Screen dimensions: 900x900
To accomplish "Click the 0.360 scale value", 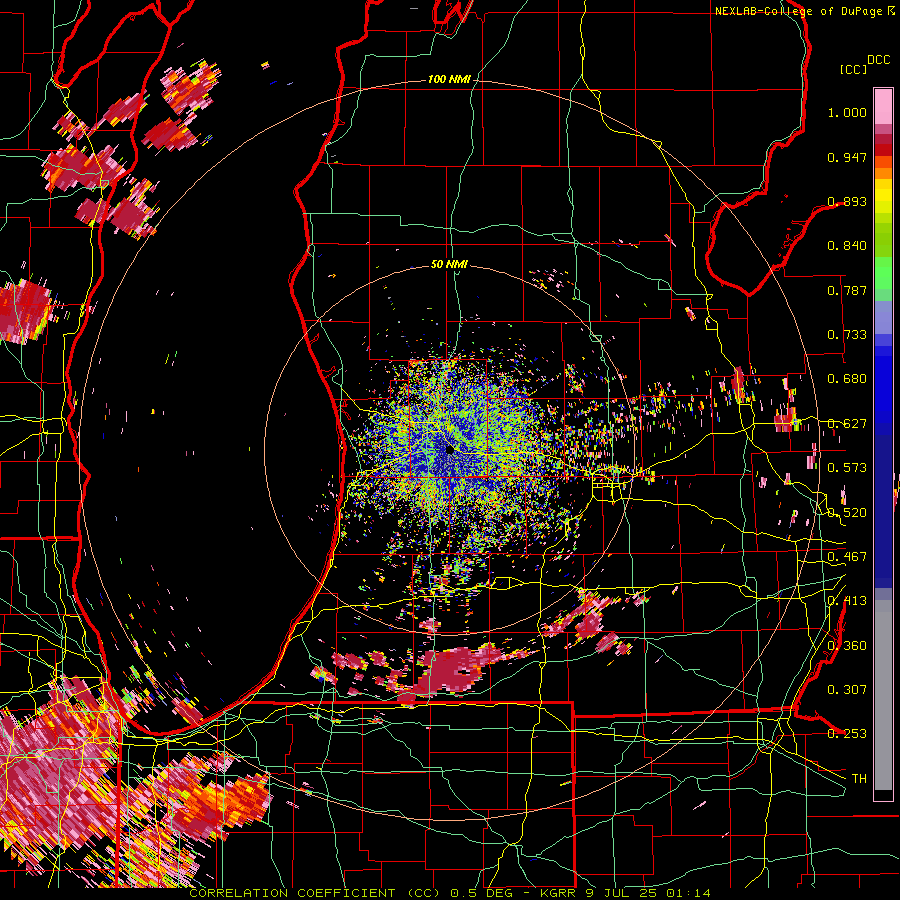I will pyautogui.click(x=847, y=646).
